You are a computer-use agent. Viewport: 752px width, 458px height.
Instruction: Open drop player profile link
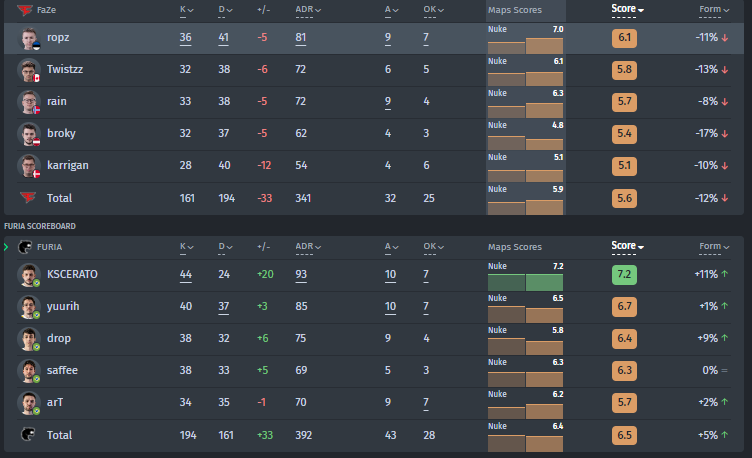59,339
